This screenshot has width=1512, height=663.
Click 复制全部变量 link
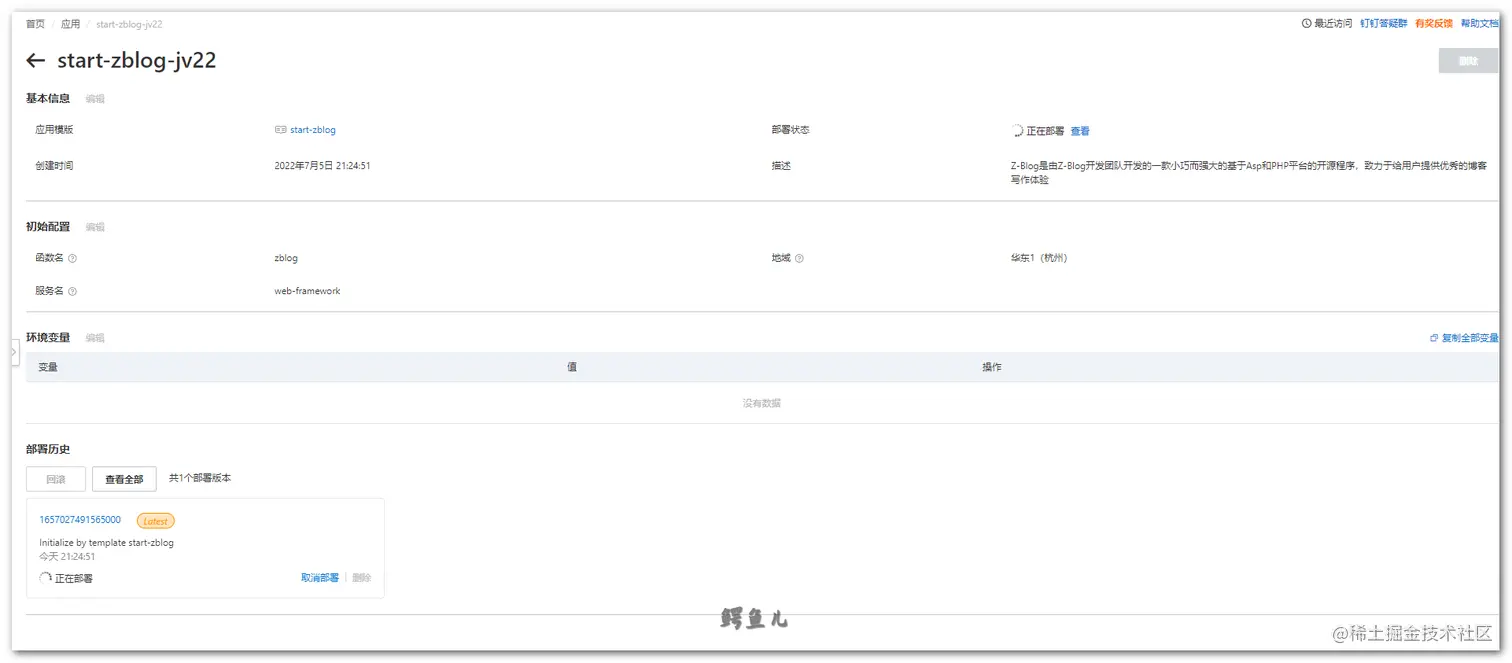[x=1470, y=338]
